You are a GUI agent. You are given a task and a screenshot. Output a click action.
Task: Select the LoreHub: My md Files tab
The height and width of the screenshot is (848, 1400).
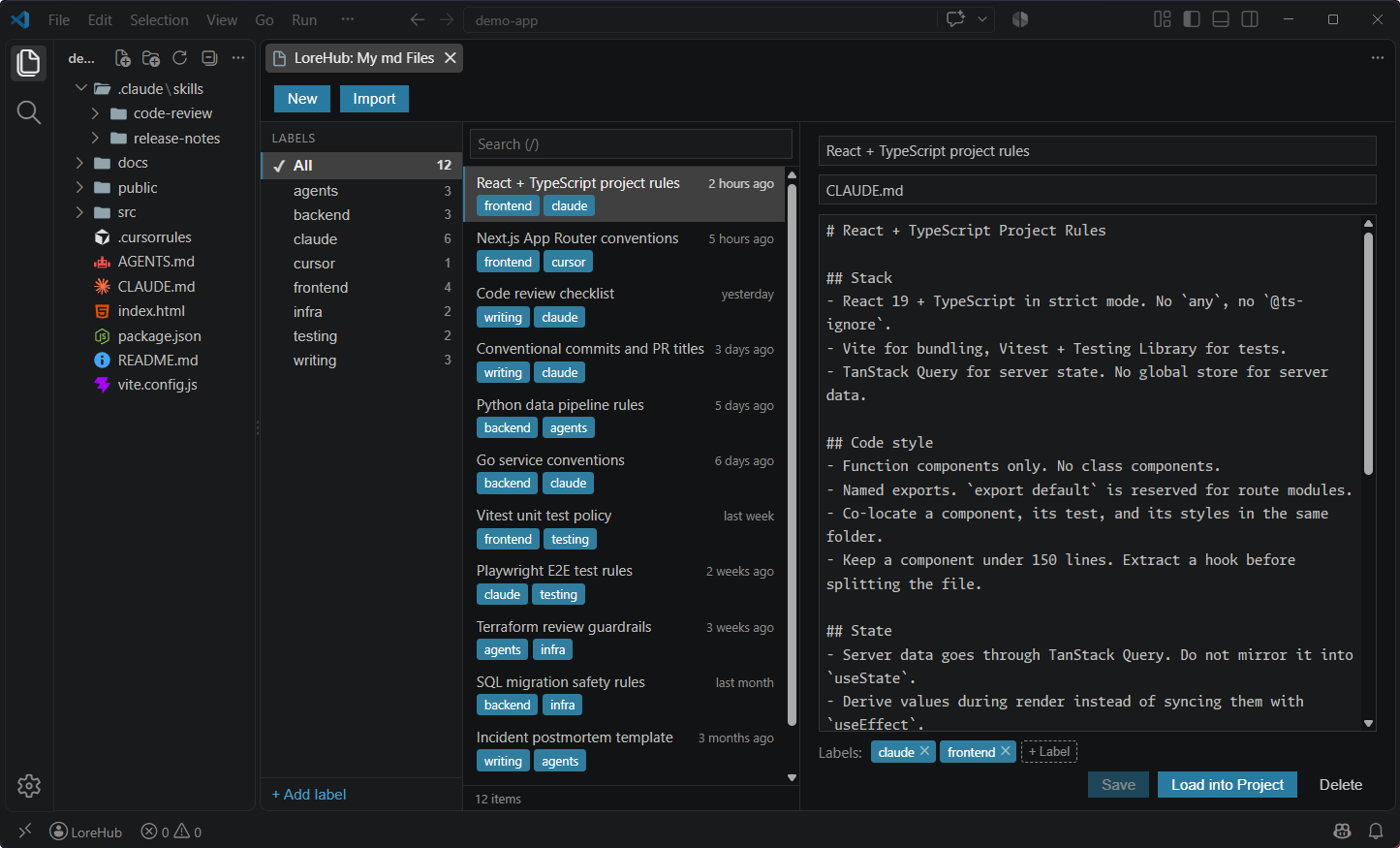click(x=364, y=58)
